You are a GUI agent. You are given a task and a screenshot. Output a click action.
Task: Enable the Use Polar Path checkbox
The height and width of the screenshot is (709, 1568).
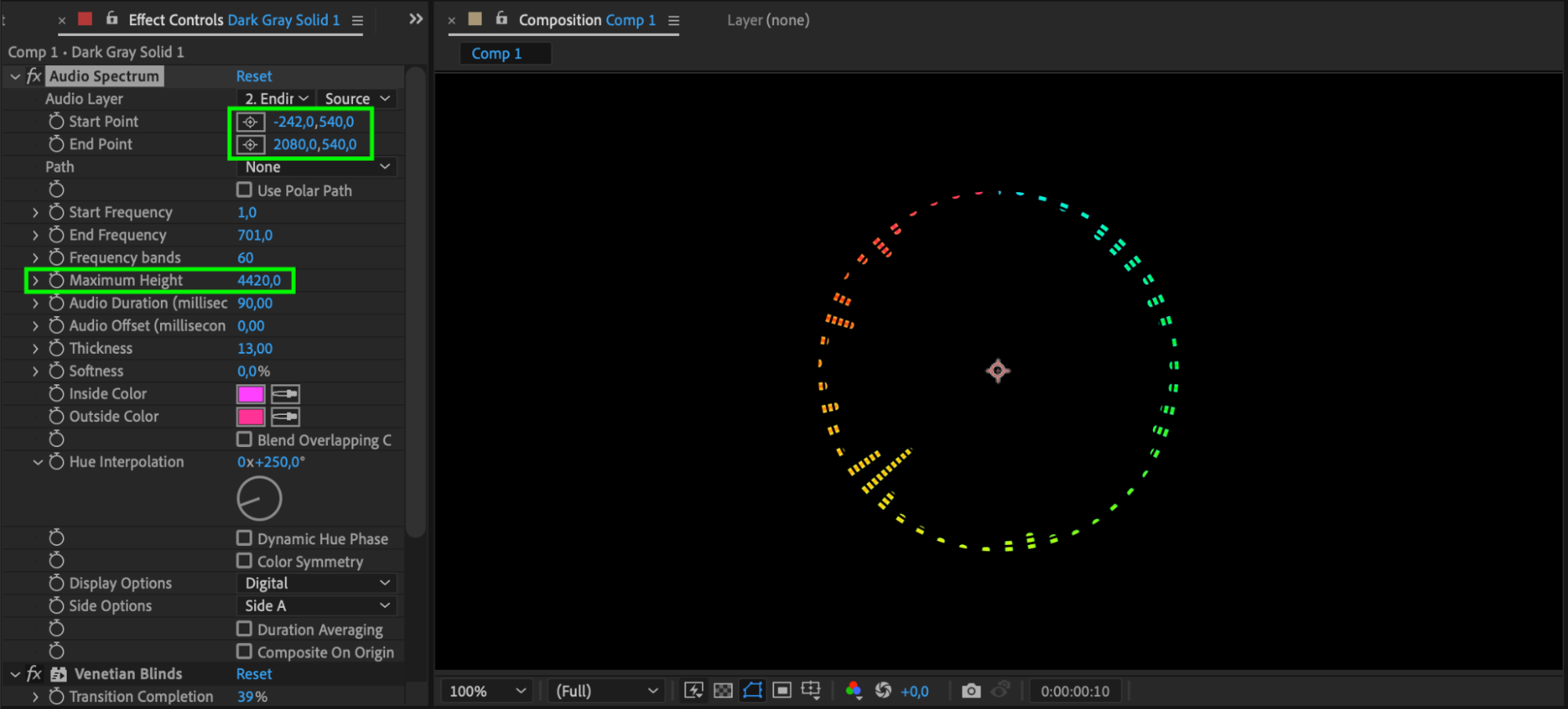click(244, 190)
